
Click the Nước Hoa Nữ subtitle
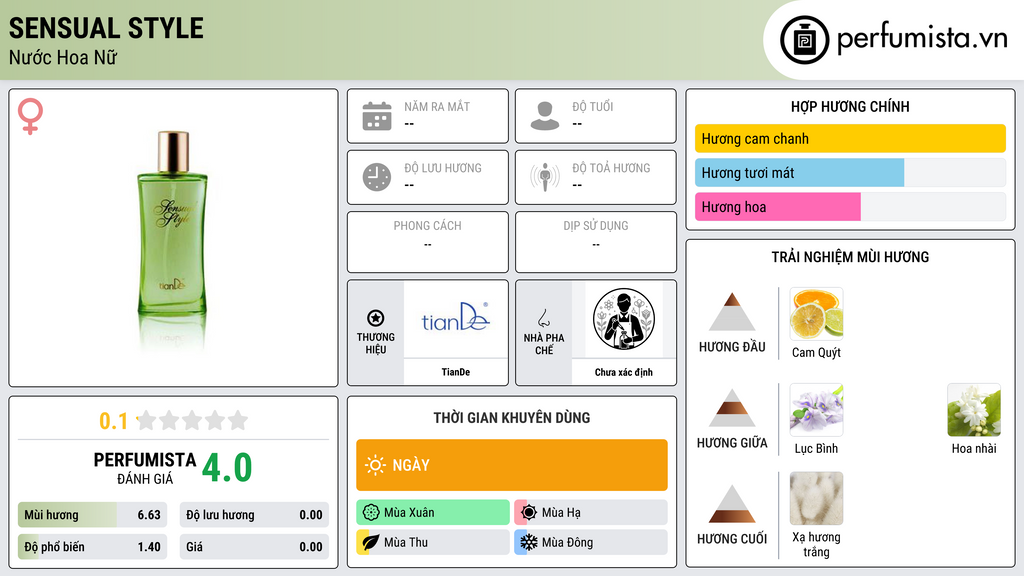63,57
